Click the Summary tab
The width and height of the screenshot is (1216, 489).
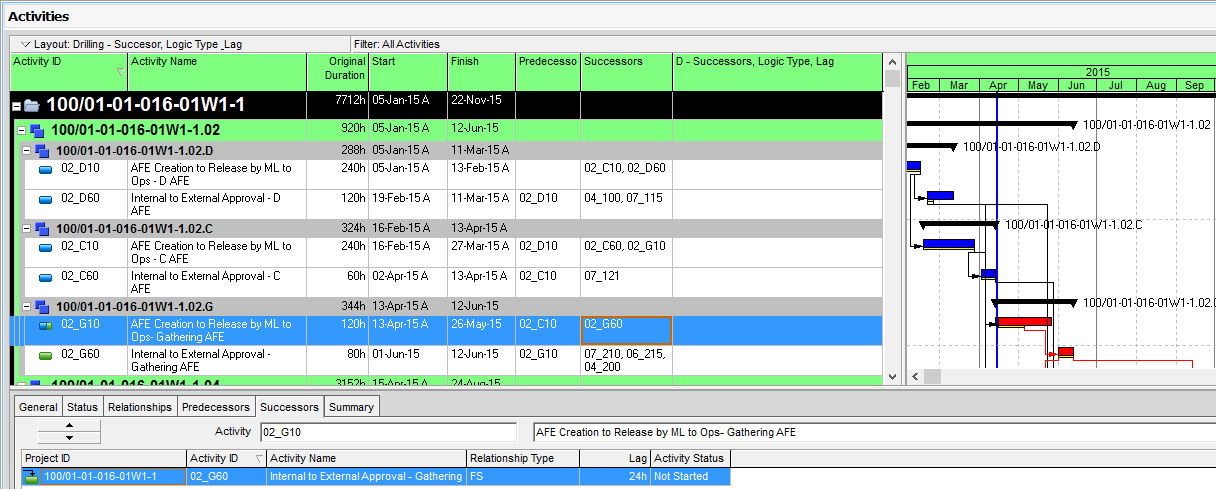click(x=351, y=407)
